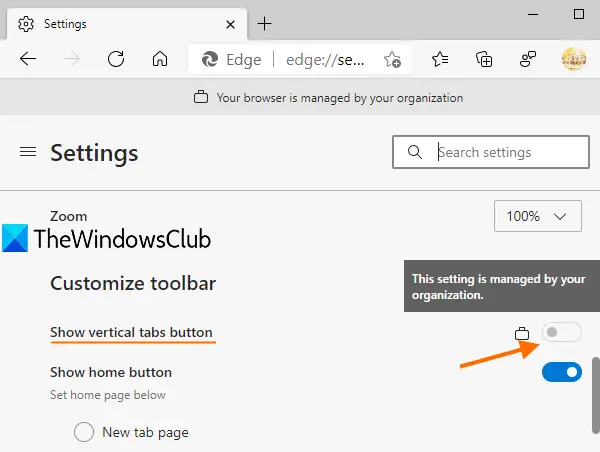Open the Favorites list icon
Viewport: 600px width, 452px height.
coord(440,59)
